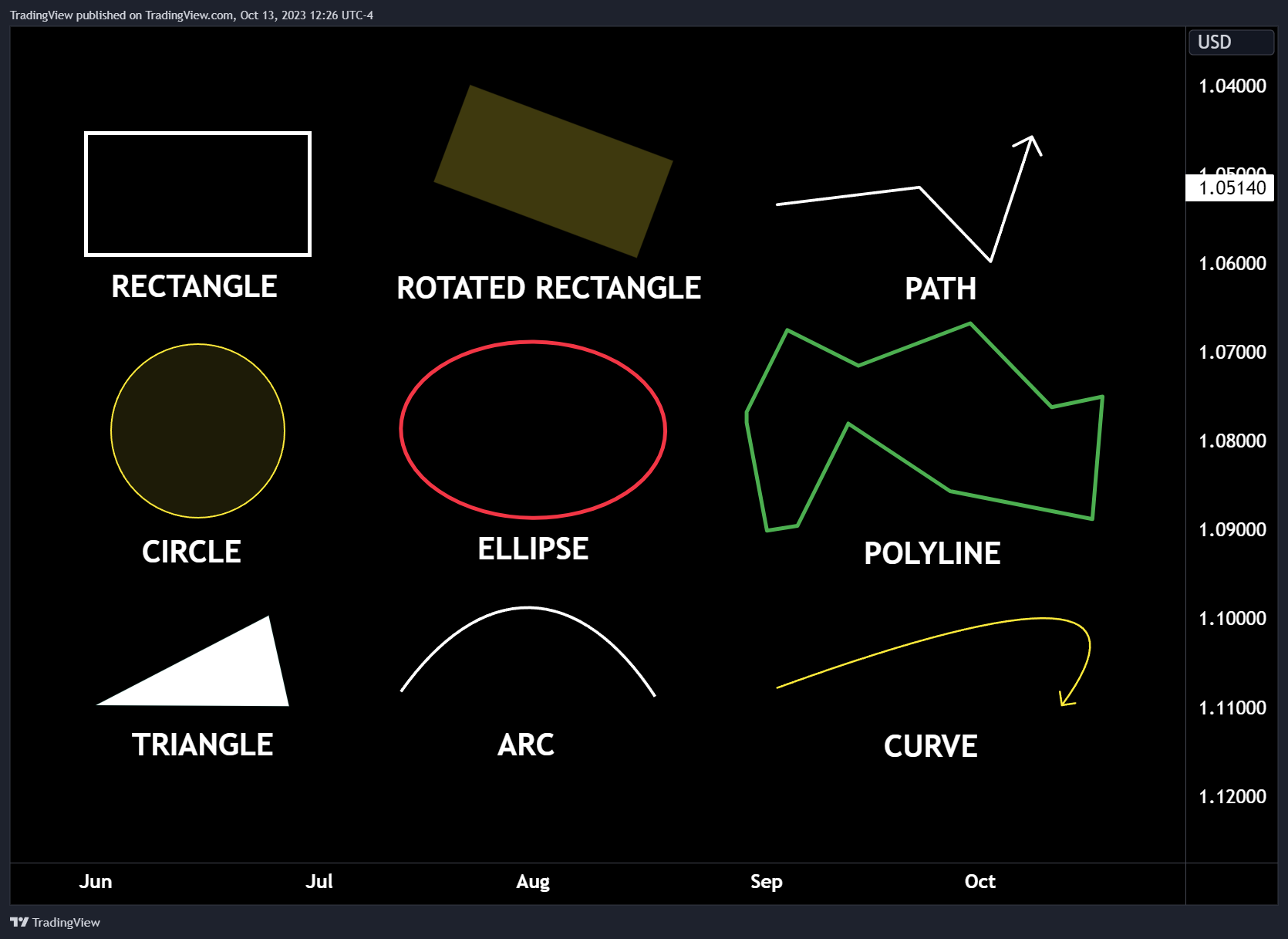Viewport: 1288px width, 939px height.
Task: Click the Oct label on time axis
Action: click(x=980, y=881)
